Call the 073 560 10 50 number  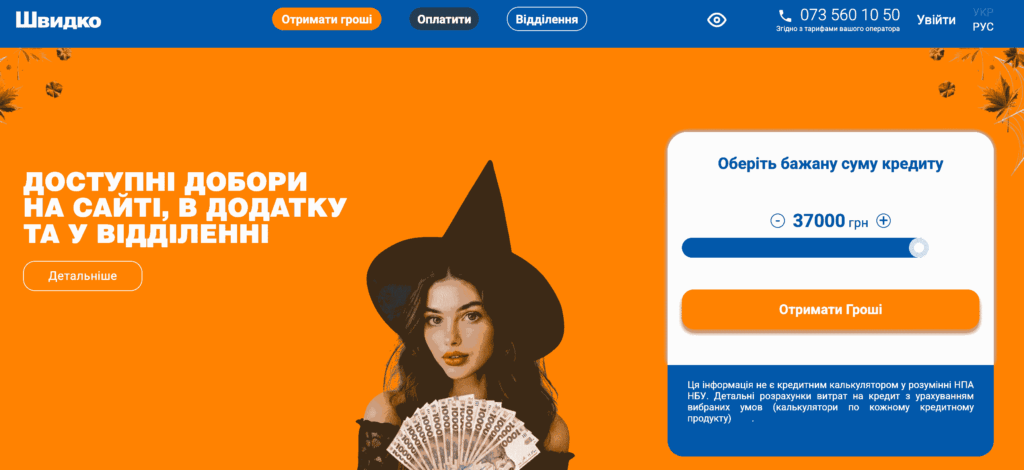[x=850, y=15]
